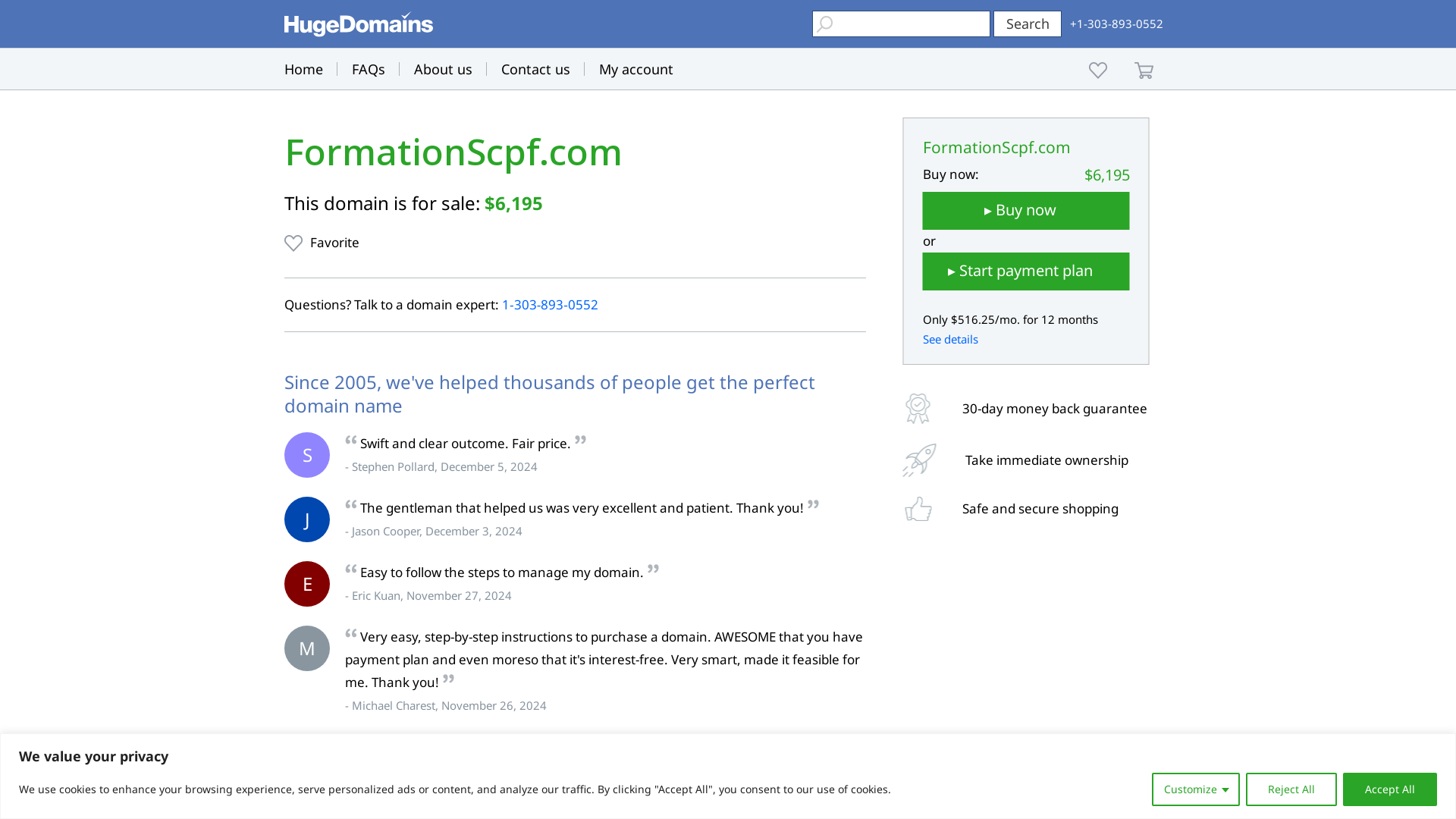
Task: Click the thumbs-up icon for secure shopping
Action: (x=918, y=509)
